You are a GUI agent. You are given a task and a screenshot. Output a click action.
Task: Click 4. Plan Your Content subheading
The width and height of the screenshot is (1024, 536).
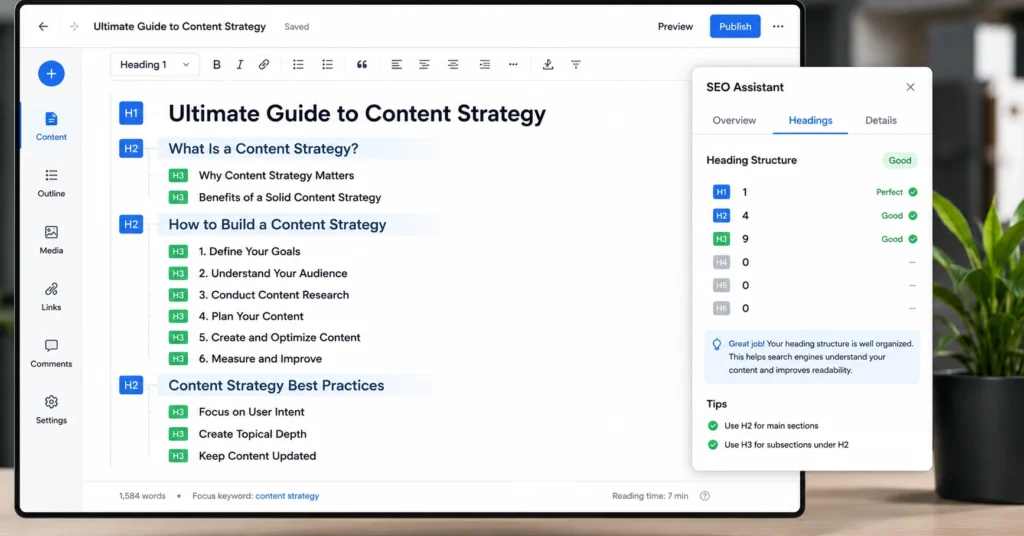tap(251, 316)
